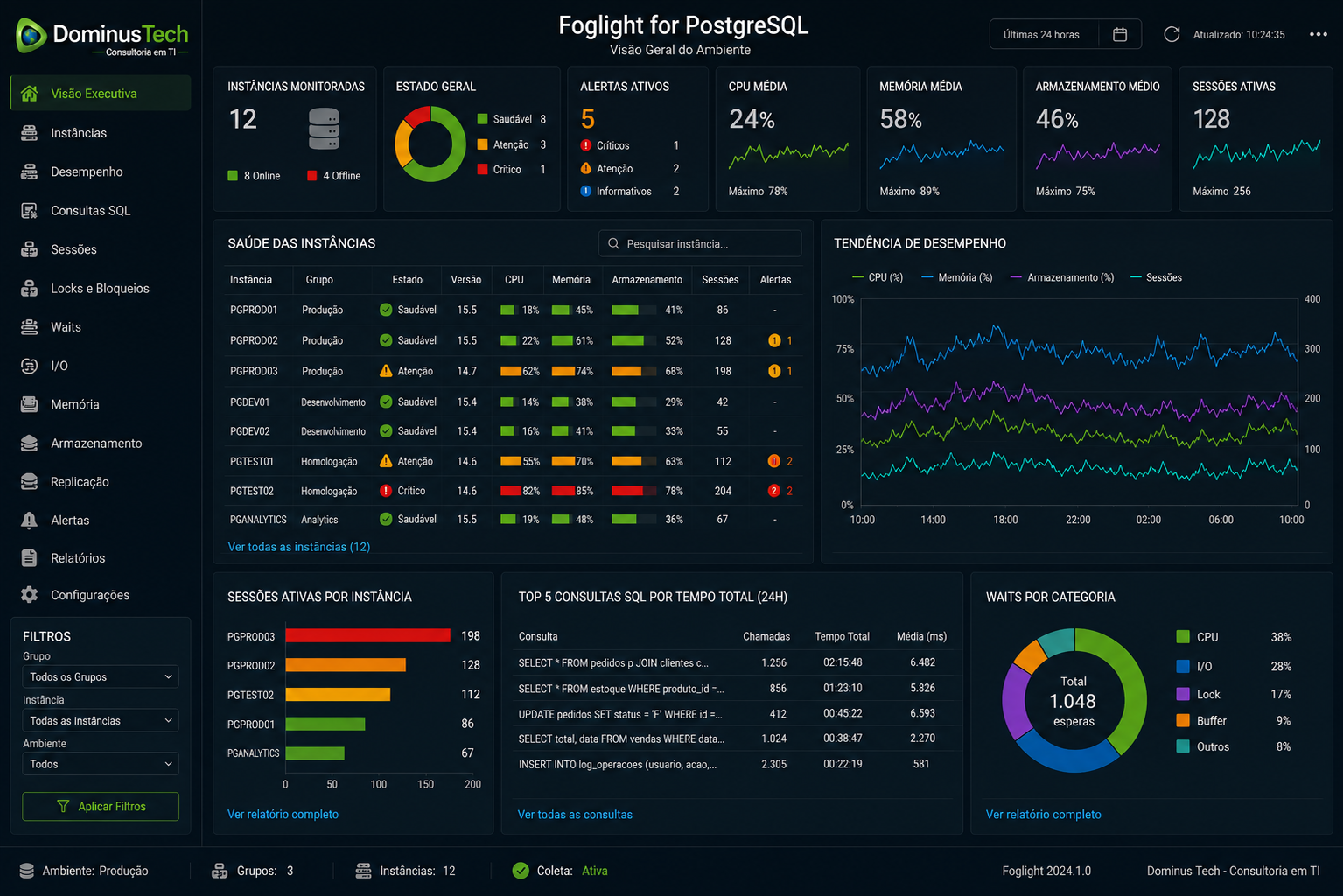The height and width of the screenshot is (896, 1343).
Task: Click the blue Informativos alert icon
Action: coord(586,191)
